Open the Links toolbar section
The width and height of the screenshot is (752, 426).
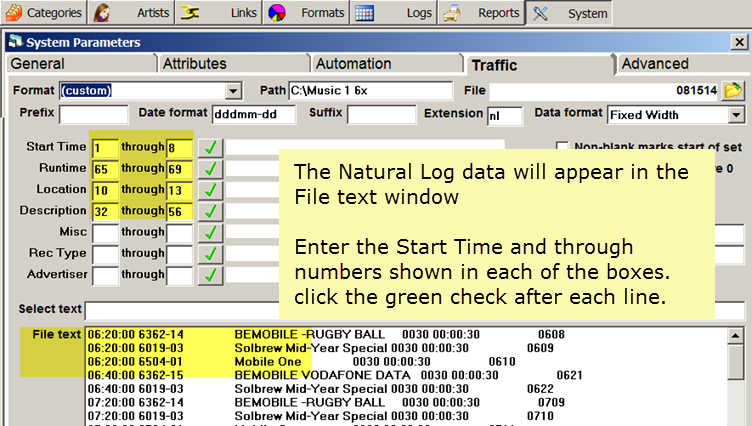click(218, 12)
